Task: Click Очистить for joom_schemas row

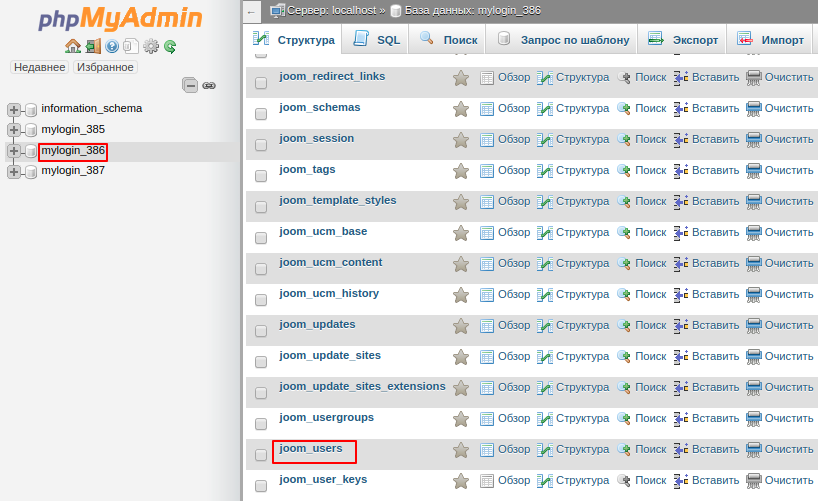Action: click(780, 108)
